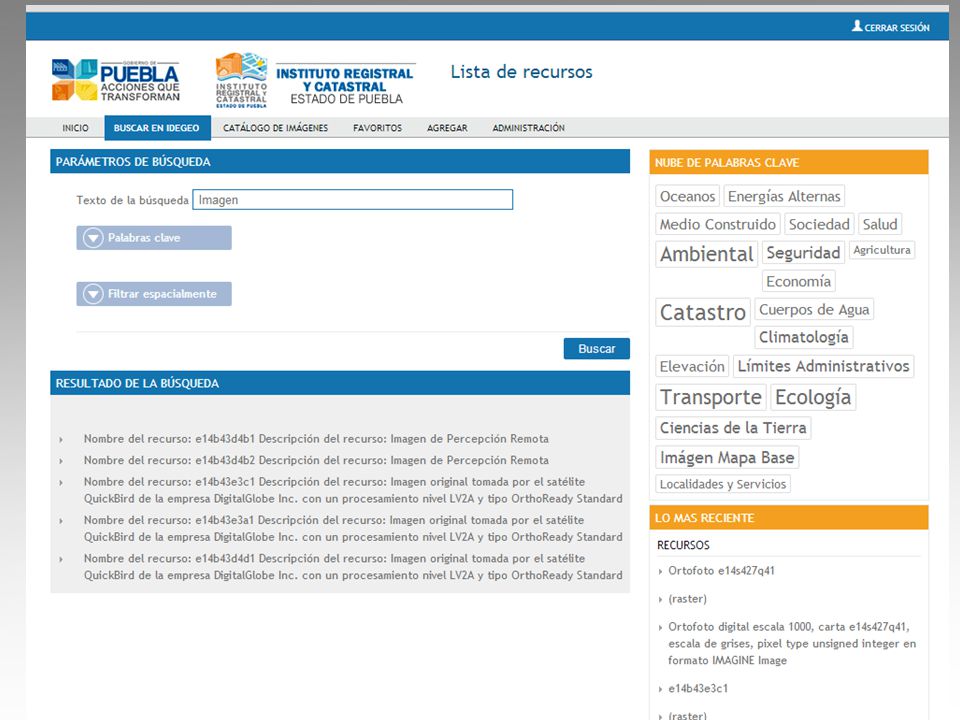960x720 pixels.
Task: Click the Buscar button
Action: tap(596, 348)
